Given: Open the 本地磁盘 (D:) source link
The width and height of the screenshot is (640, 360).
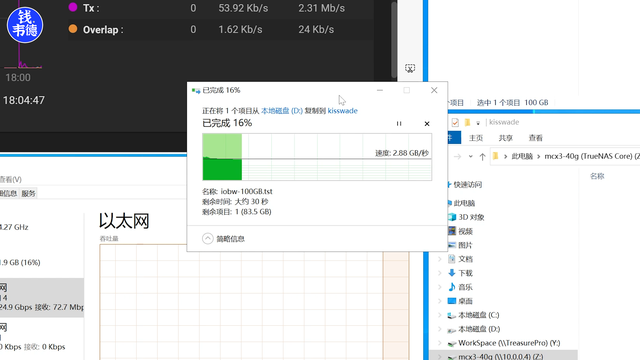Looking at the screenshot, I should point(282,111).
